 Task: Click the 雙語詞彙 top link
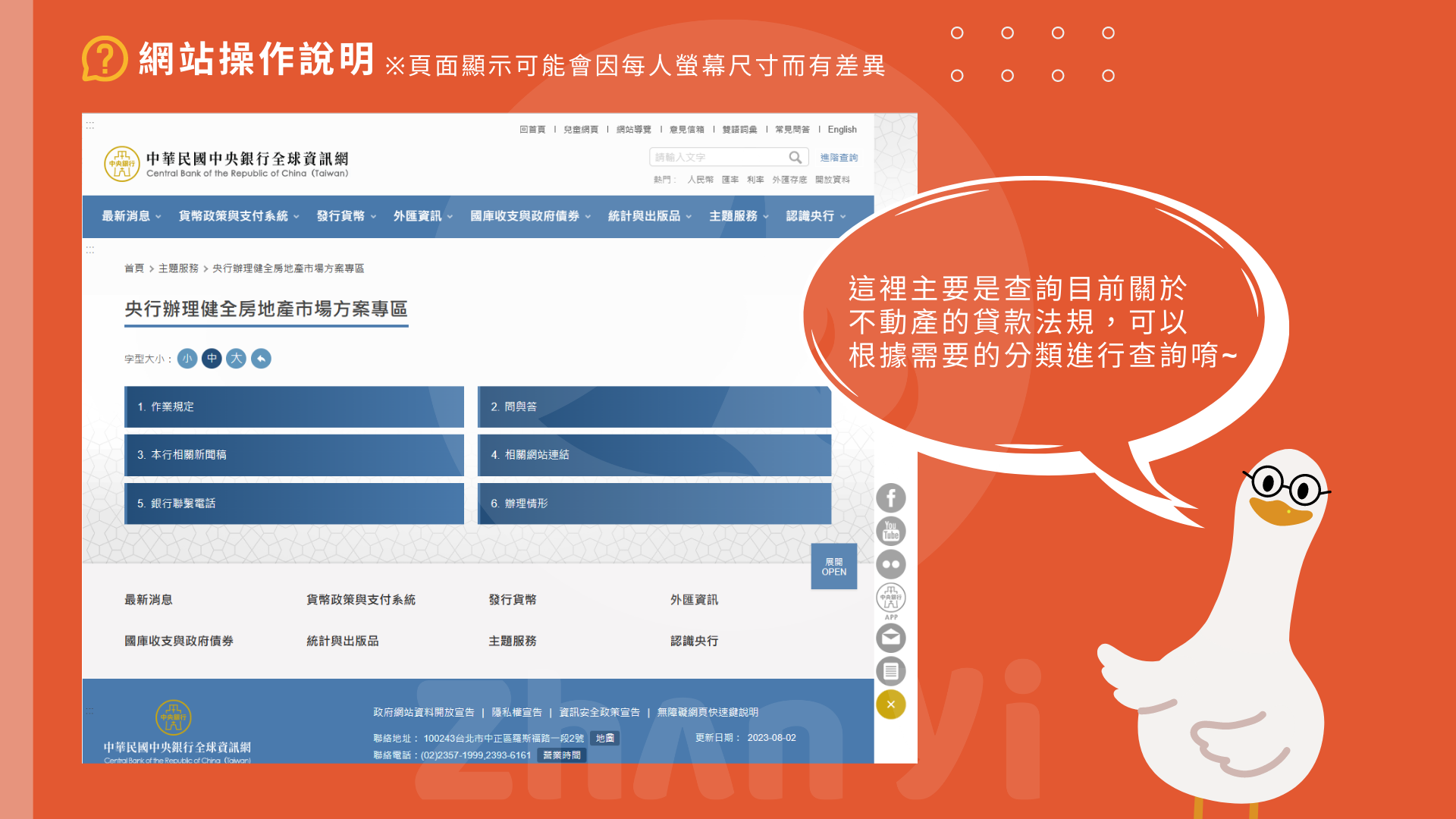tap(739, 130)
